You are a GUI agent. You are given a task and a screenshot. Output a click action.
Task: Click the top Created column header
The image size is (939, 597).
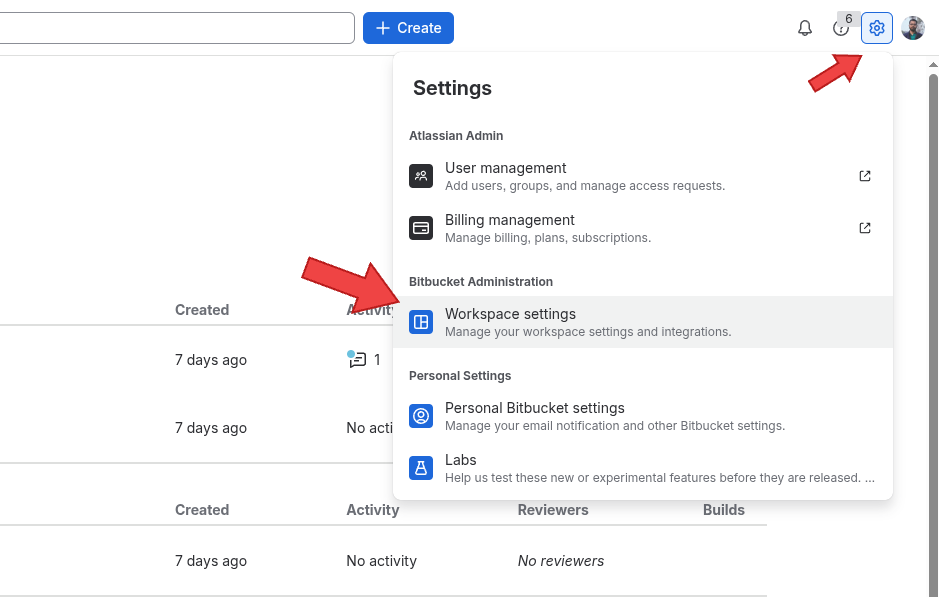[202, 310]
